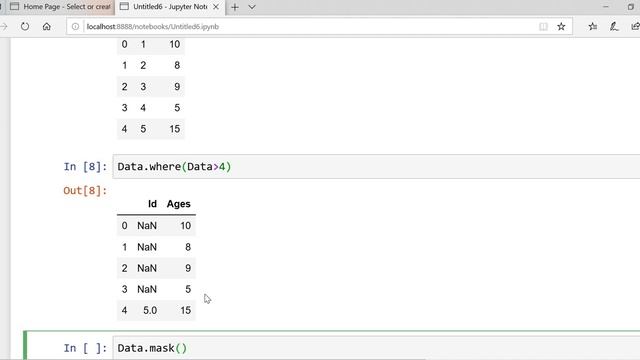Restore down the browser window
Viewport: 640px width, 360px height.
click(x=631, y=7)
